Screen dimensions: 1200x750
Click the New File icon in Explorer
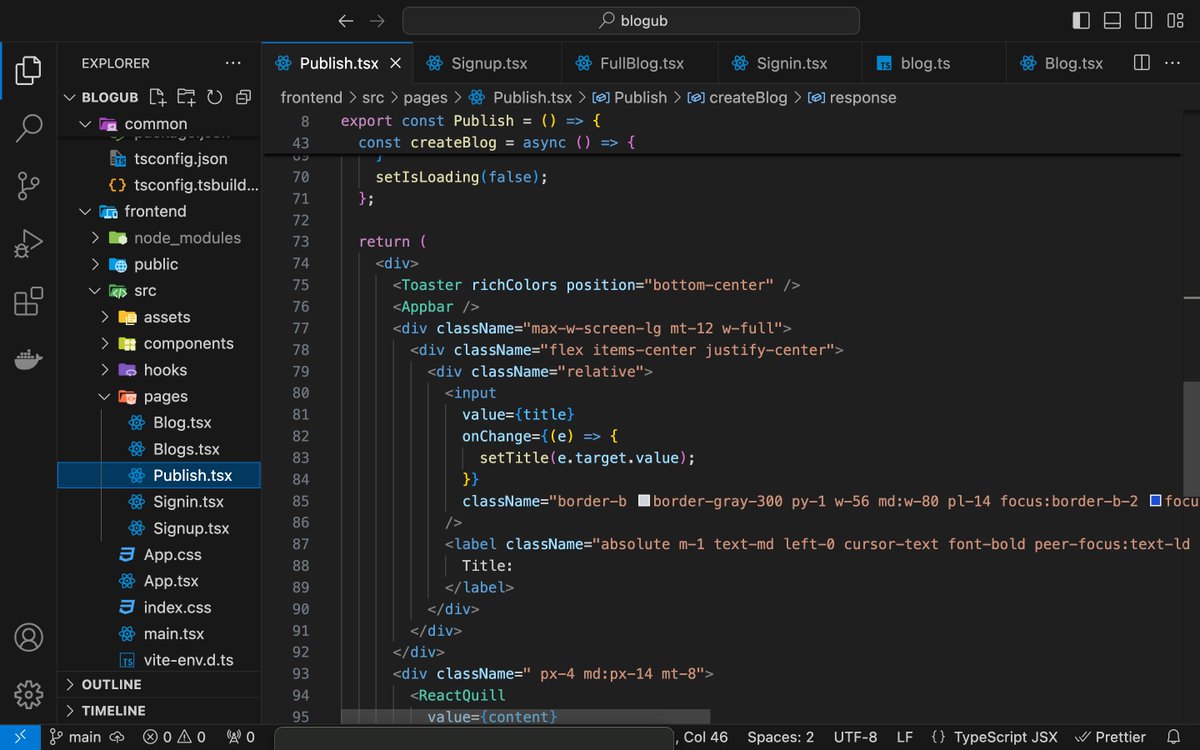(158, 97)
